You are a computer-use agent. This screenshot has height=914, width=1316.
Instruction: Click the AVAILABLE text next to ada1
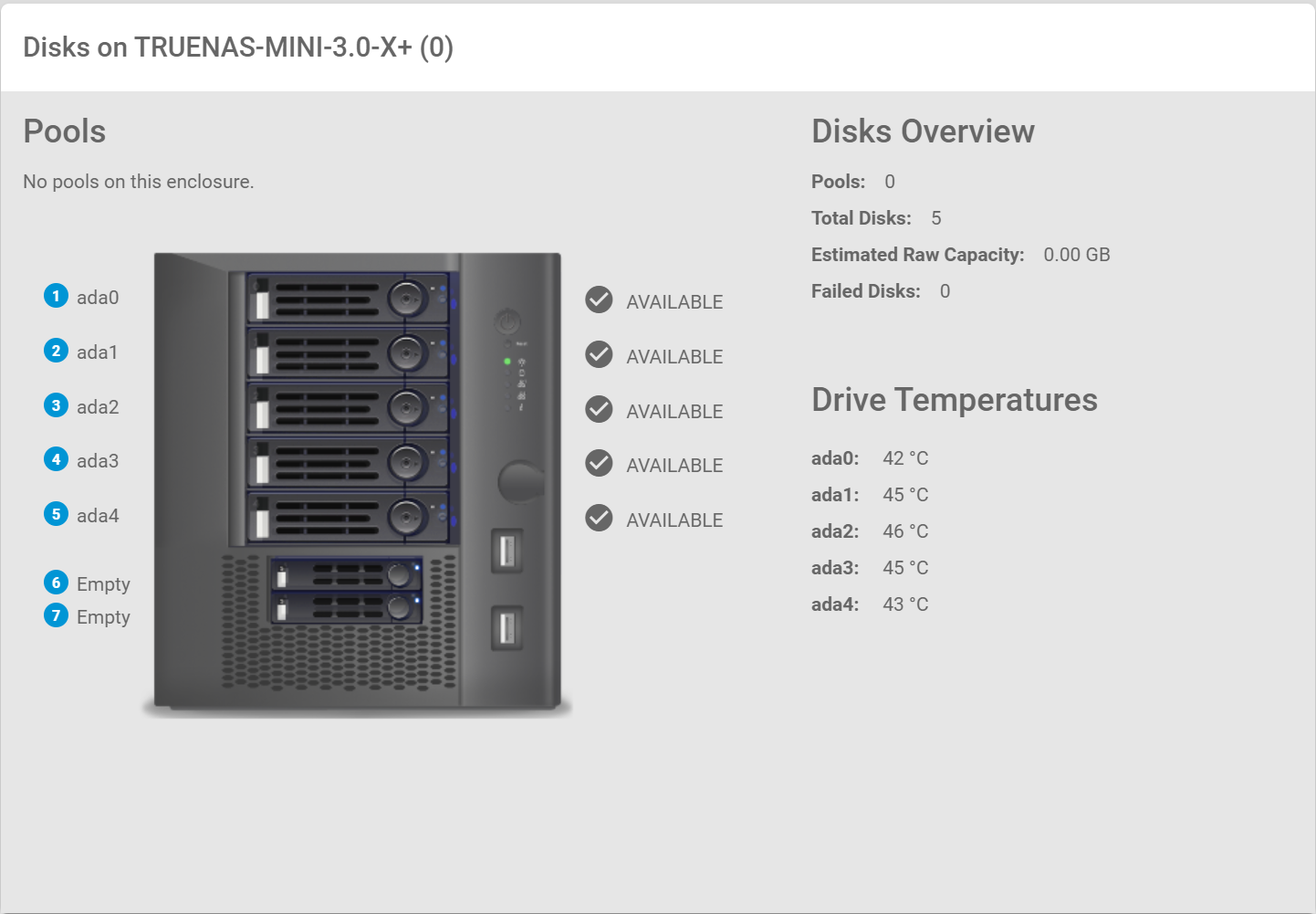click(x=674, y=357)
